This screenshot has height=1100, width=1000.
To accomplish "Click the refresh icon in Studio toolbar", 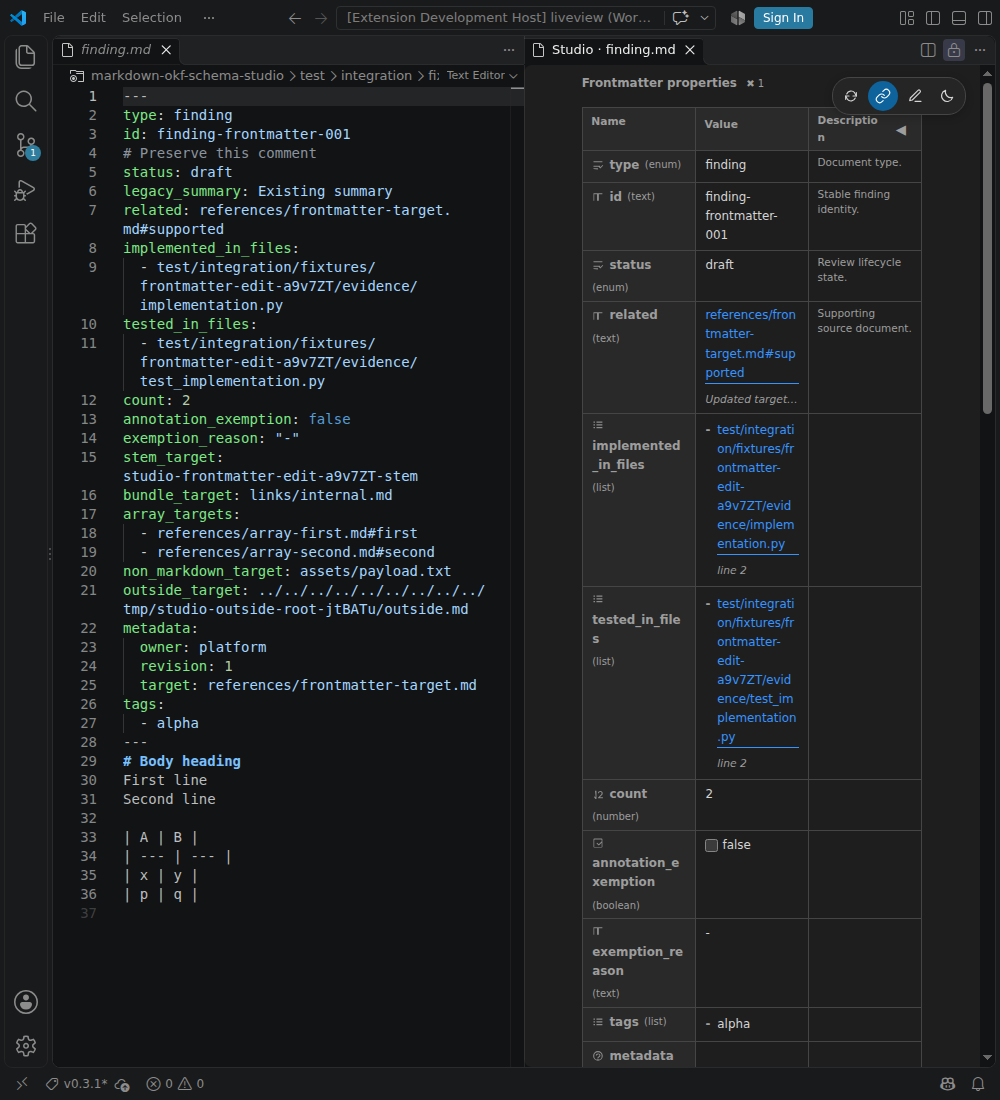I will tap(851, 96).
